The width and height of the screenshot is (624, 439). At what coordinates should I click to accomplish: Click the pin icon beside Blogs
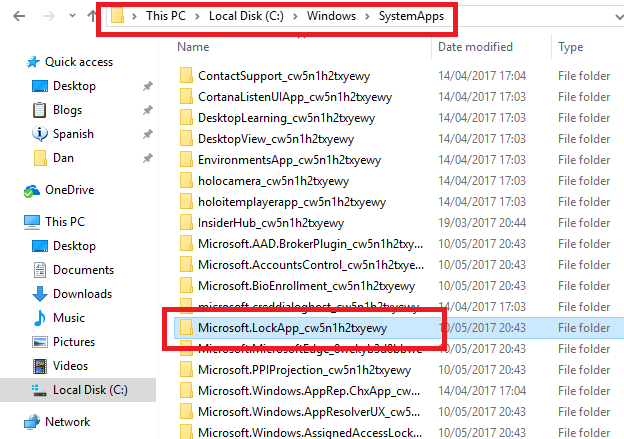tap(148, 110)
